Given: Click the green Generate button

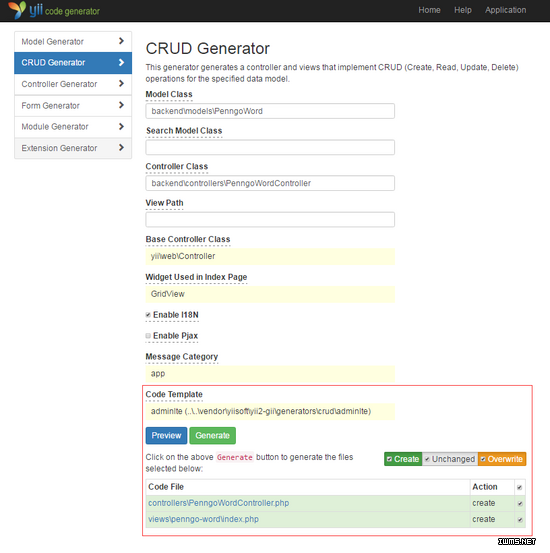Looking at the screenshot, I should tap(212, 436).
